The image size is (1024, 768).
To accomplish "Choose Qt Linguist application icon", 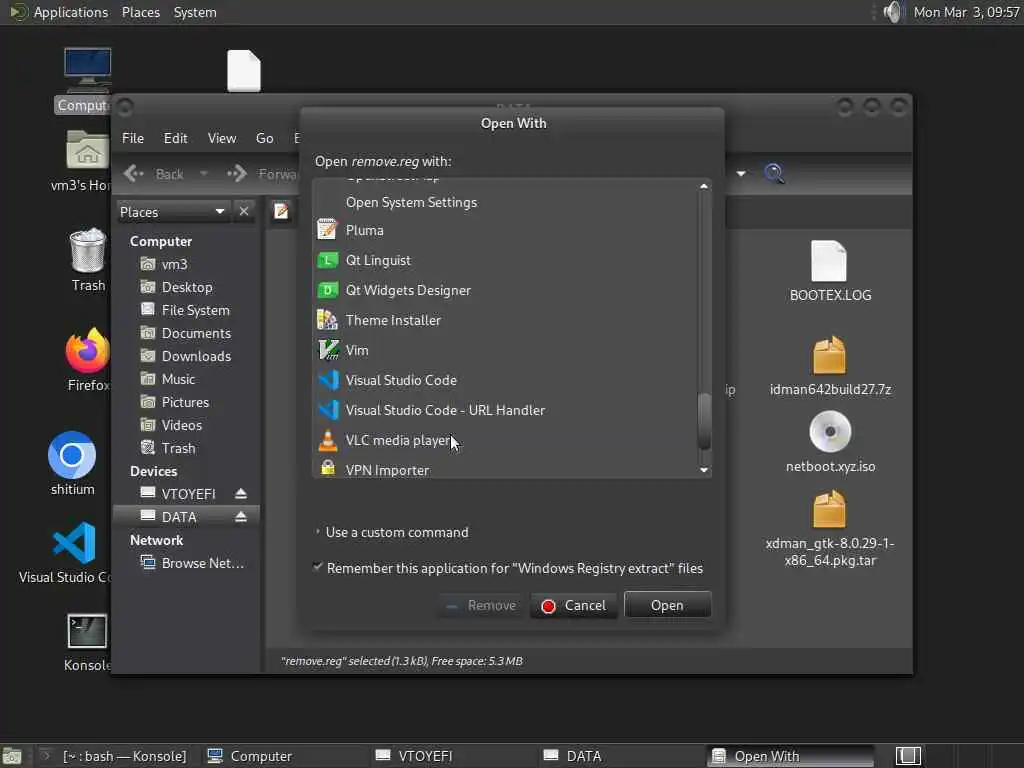I will pos(328,261).
